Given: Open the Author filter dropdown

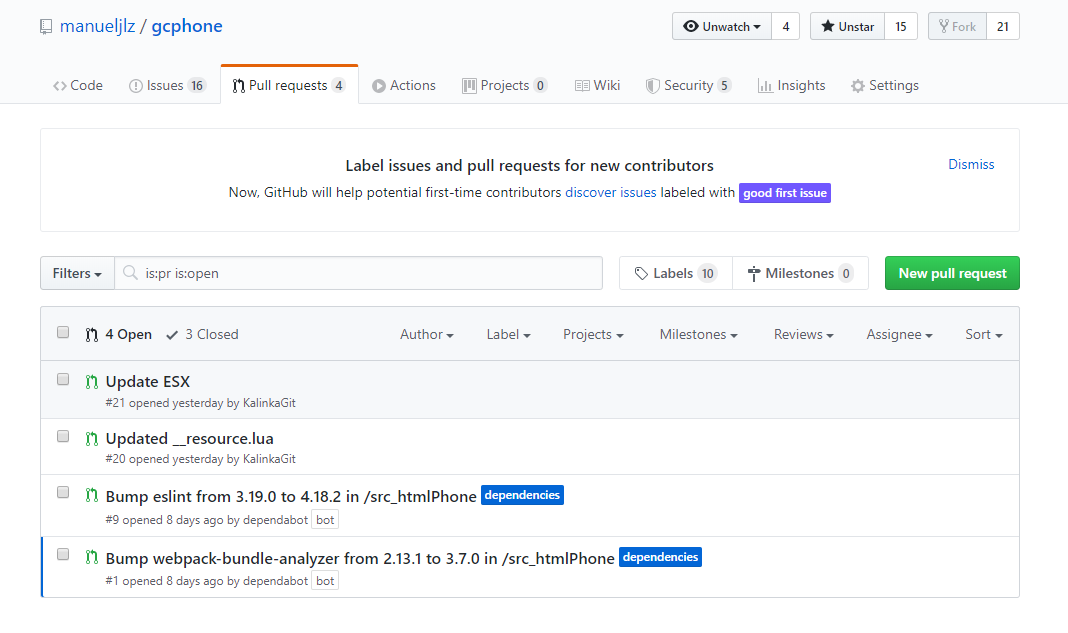Looking at the screenshot, I should click(426, 335).
